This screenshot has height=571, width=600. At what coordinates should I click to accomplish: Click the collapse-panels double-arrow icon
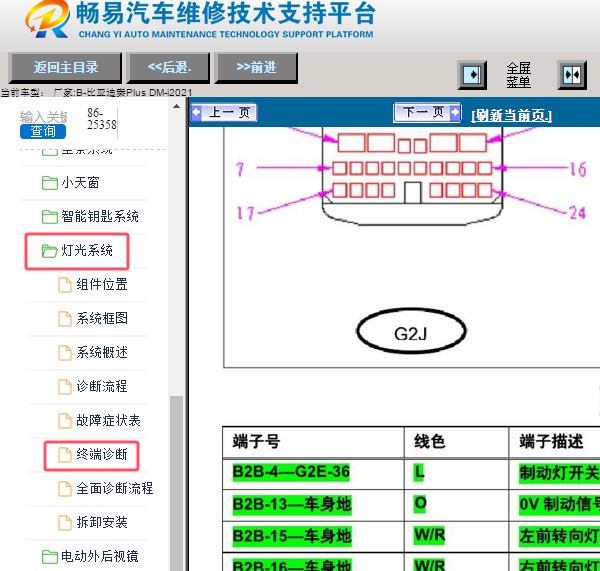click(572, 75)
